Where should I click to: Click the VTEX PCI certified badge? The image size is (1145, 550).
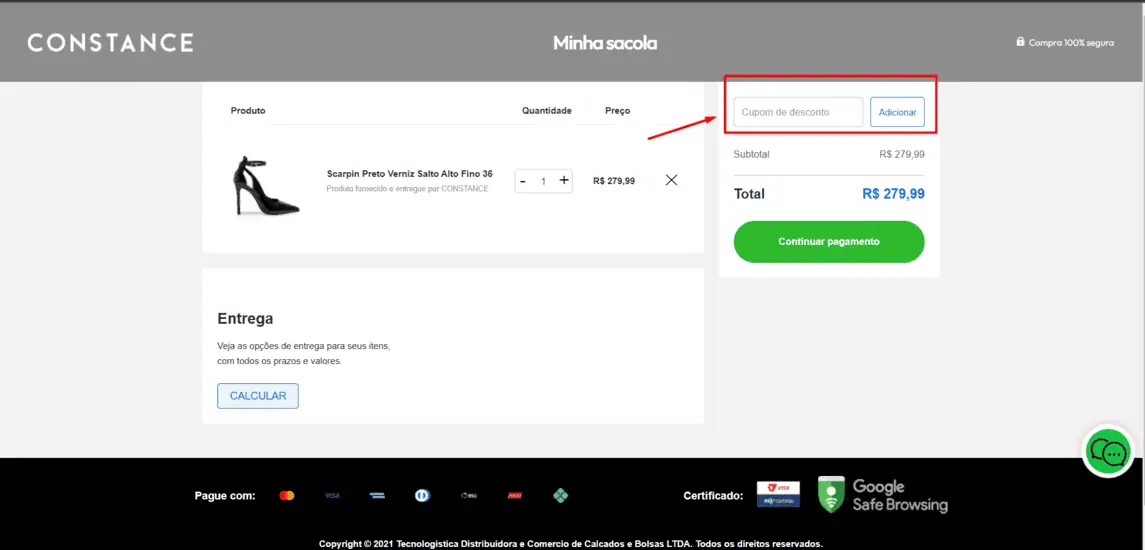coord(778,494)
